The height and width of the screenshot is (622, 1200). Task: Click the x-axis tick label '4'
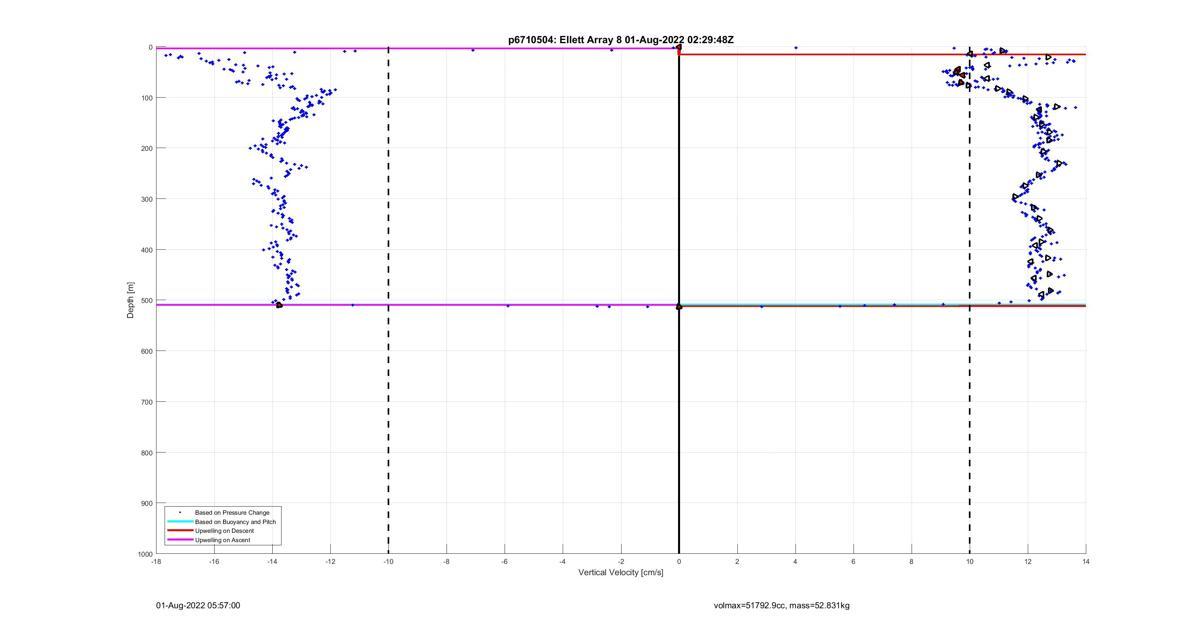pos(795,562)
